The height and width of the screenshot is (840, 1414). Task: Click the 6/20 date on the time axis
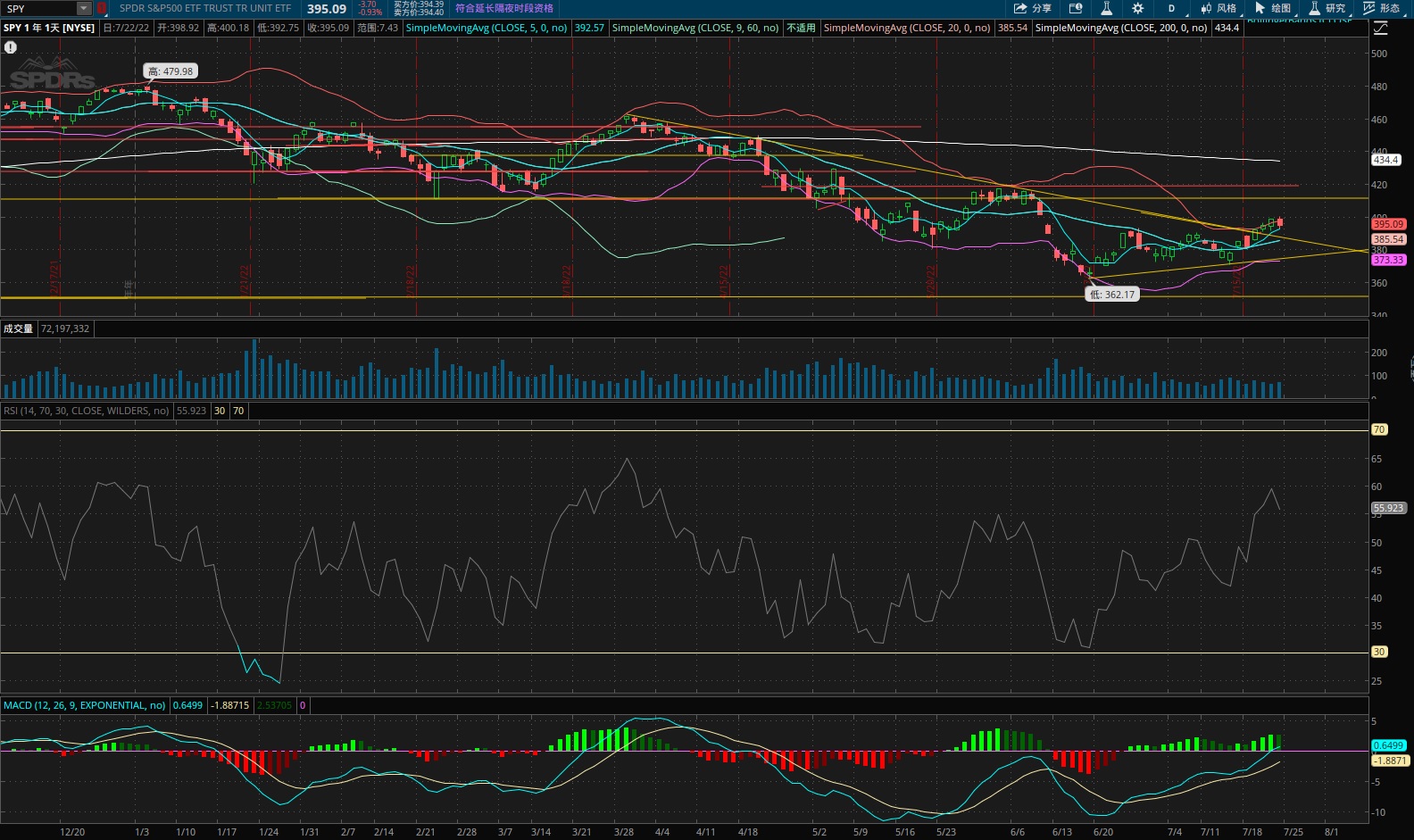[x=1103, y=832]
